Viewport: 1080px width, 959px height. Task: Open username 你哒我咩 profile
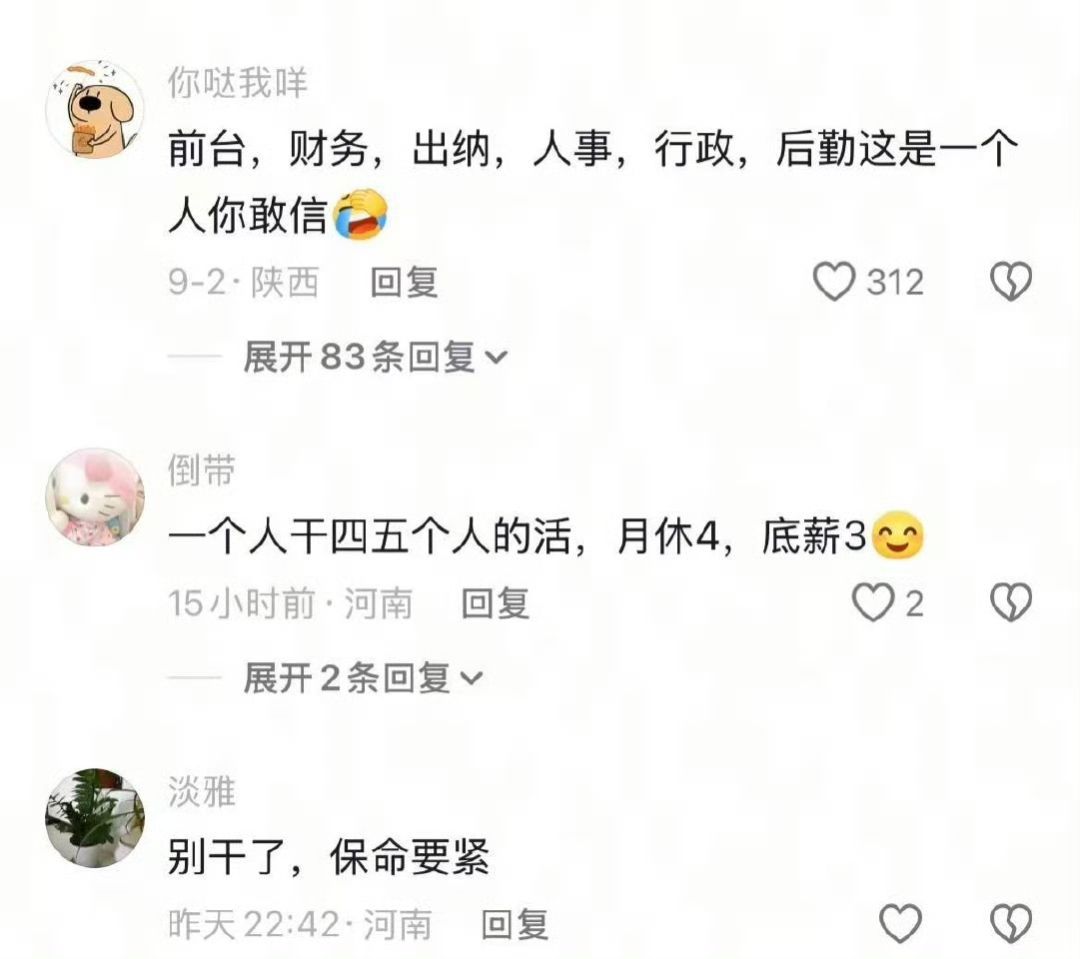[x=238, y=83]
